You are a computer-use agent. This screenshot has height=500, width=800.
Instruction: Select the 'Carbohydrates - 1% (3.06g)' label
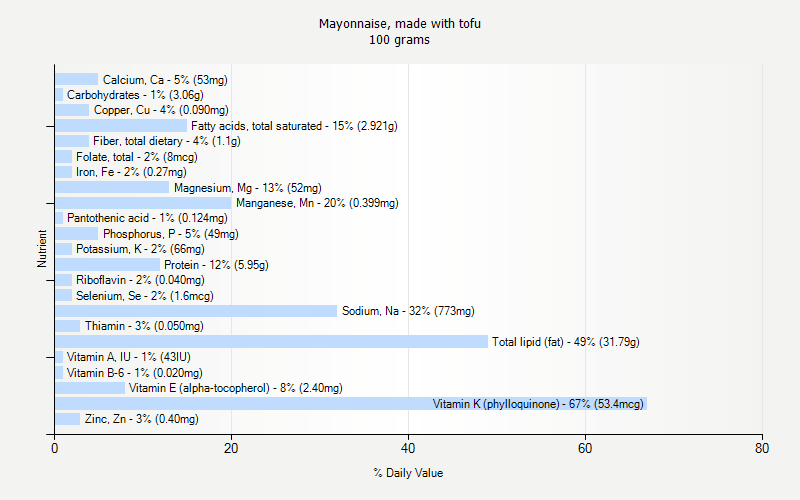click(135, 95)
